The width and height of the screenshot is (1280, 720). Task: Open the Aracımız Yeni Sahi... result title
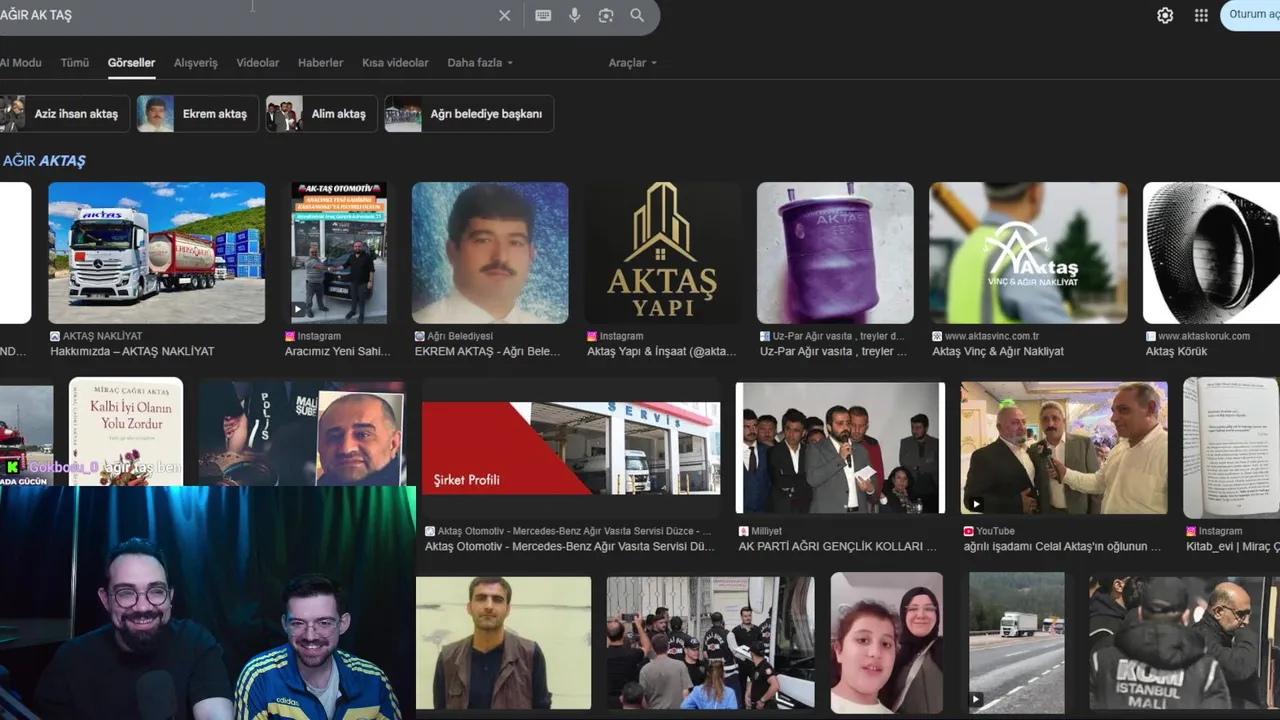[338, 351]
